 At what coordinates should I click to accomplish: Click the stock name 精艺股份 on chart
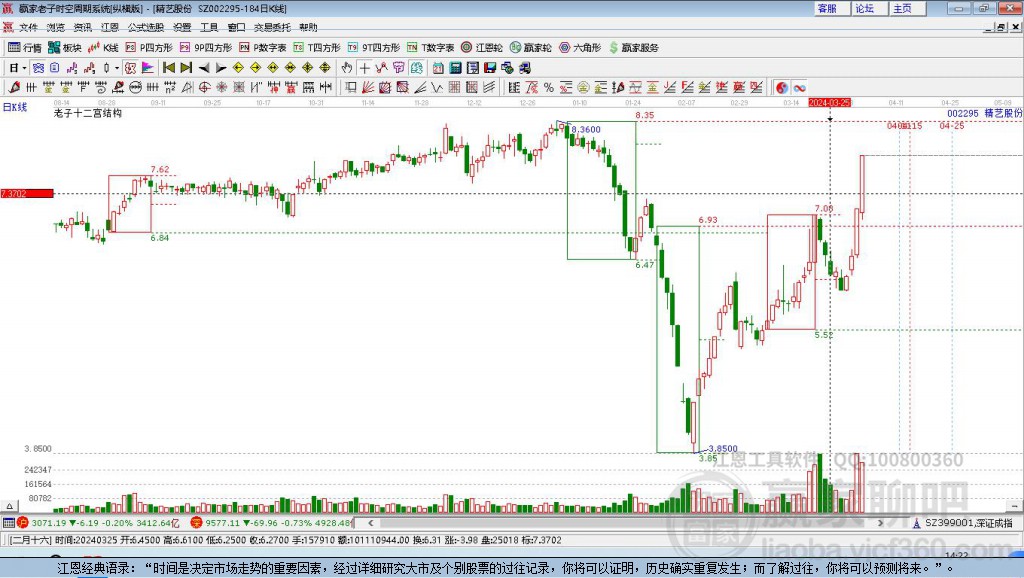1003,113
